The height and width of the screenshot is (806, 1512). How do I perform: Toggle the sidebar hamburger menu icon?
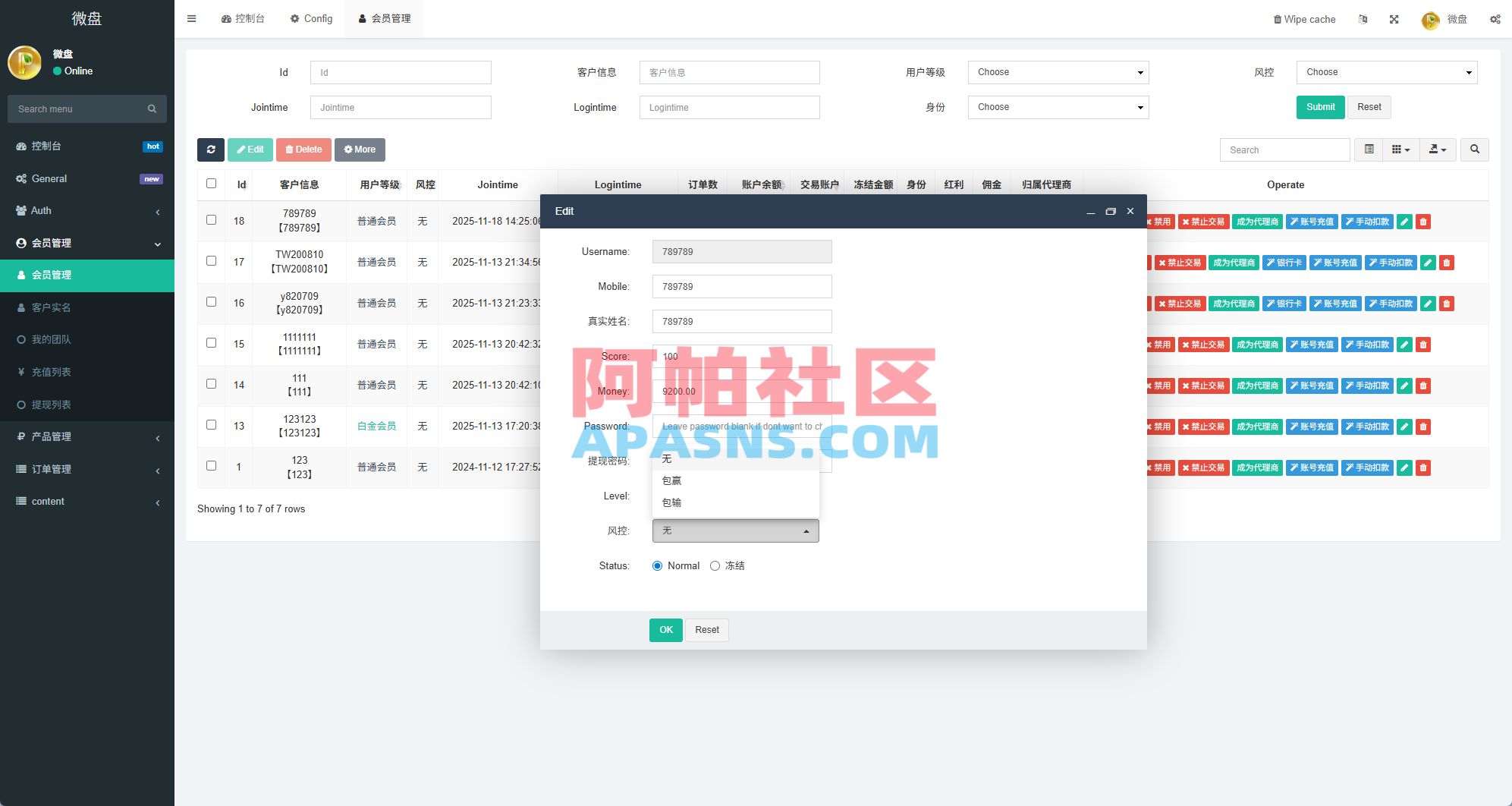pos(192,19)
